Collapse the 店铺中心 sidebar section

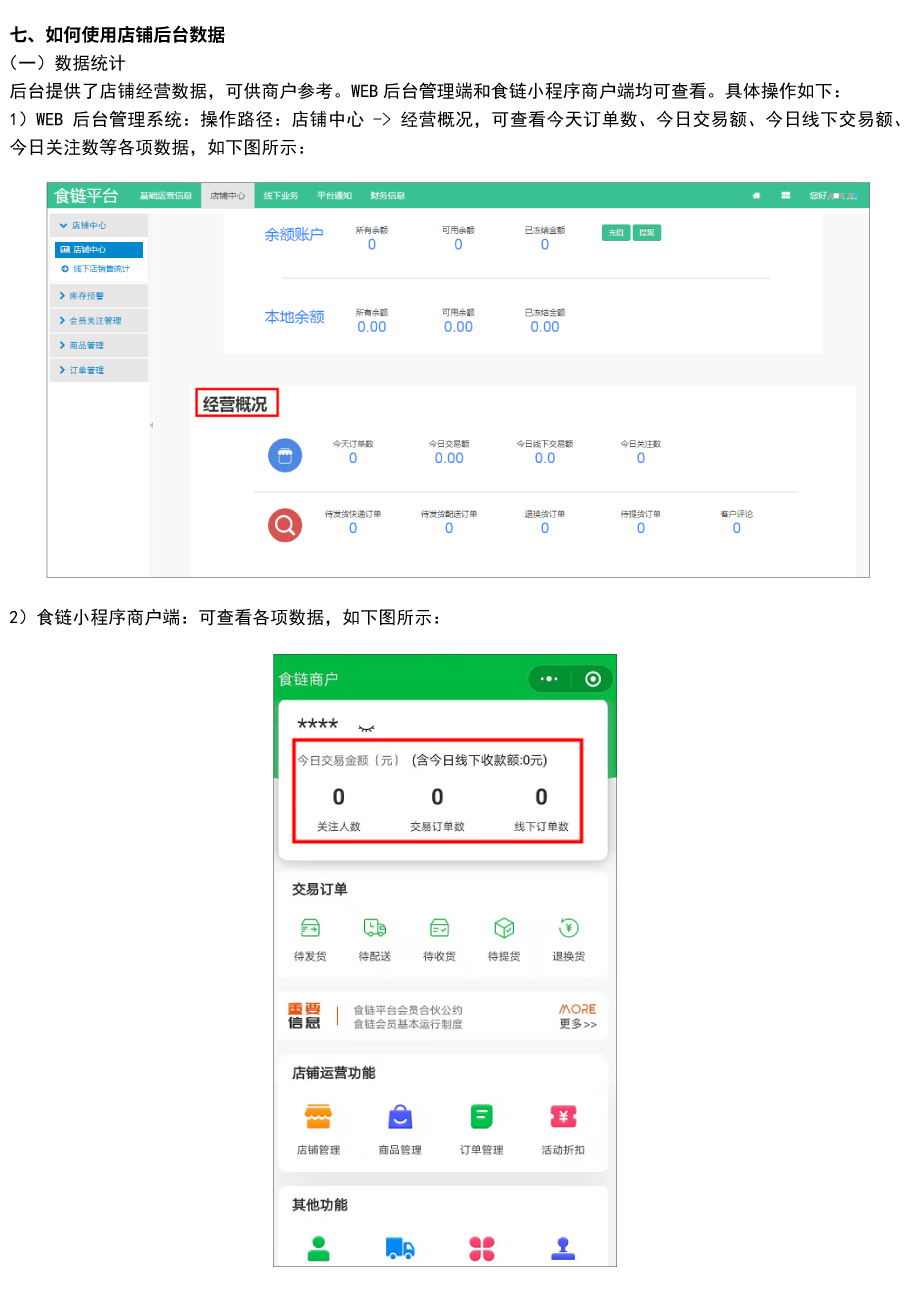tap(98, 226)
